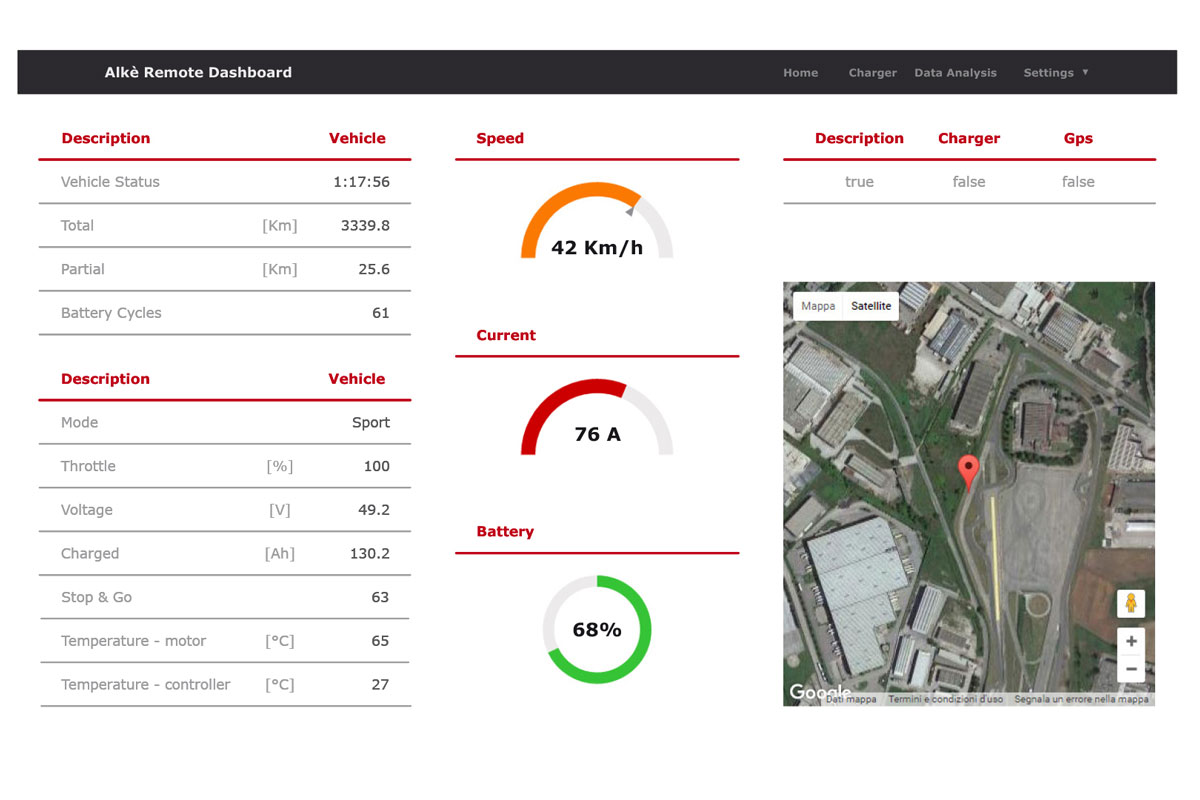This screenshot has height=800, width=1200.
Task: Open the Data Analysis page
Action: coord(955,73)
